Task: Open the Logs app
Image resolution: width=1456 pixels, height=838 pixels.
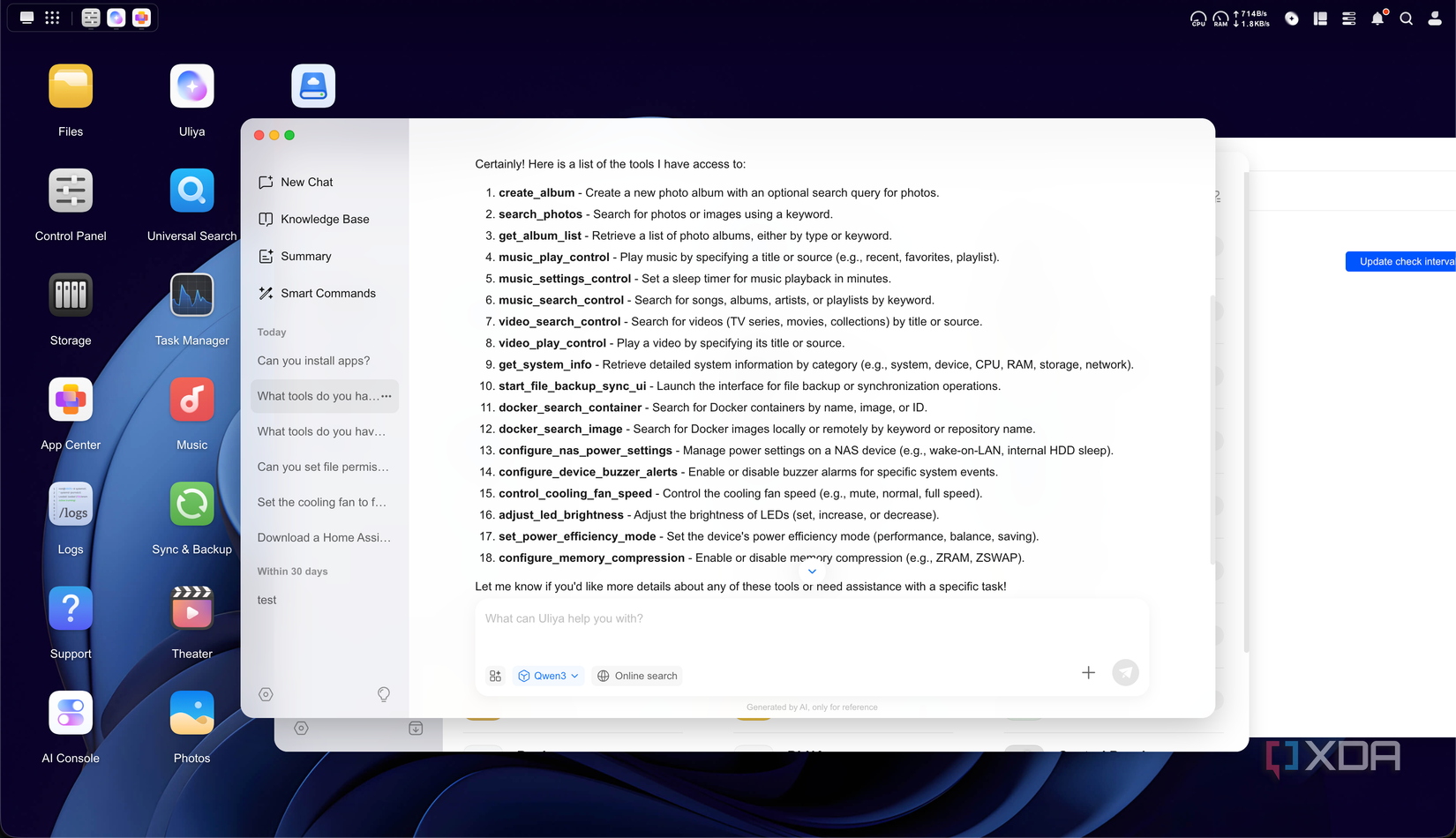Action: (x=71, y=504)
